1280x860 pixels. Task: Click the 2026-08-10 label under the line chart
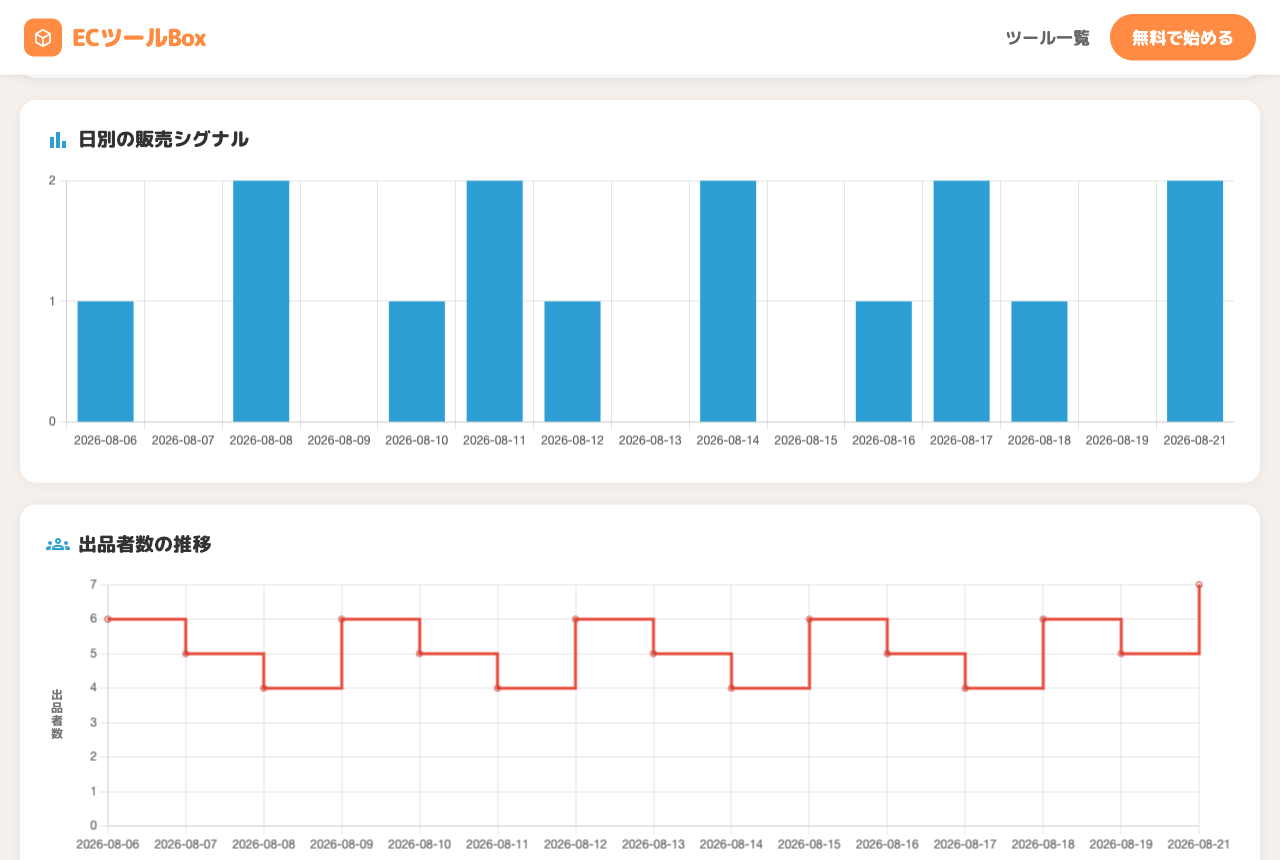[x=420, y=845]
